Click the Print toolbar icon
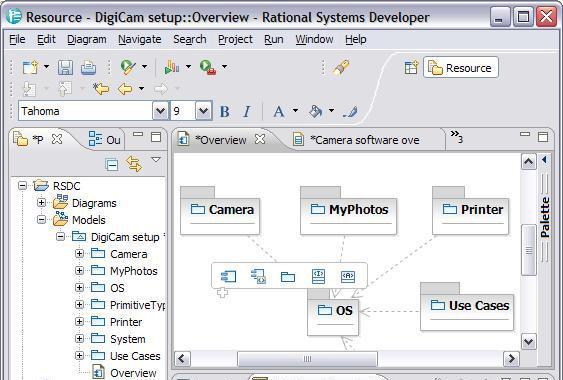 pyautogui.click(x=88, y=67)
